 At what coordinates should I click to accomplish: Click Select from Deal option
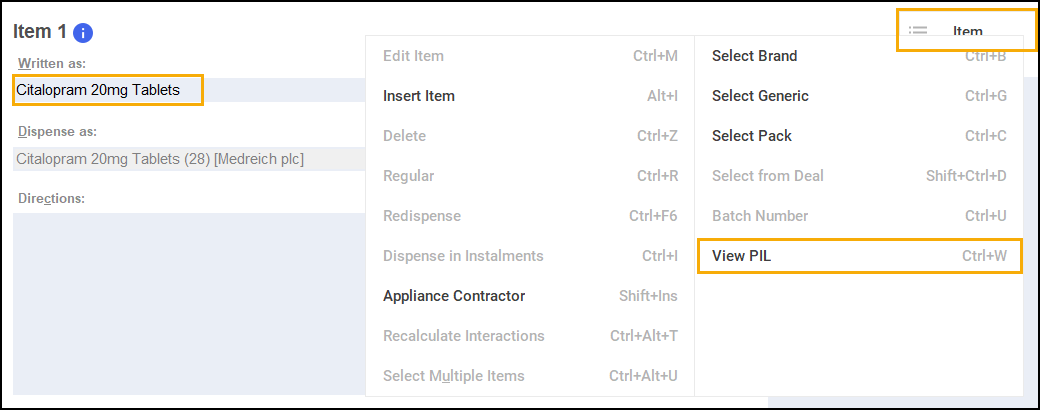click(x=859, y=176)
